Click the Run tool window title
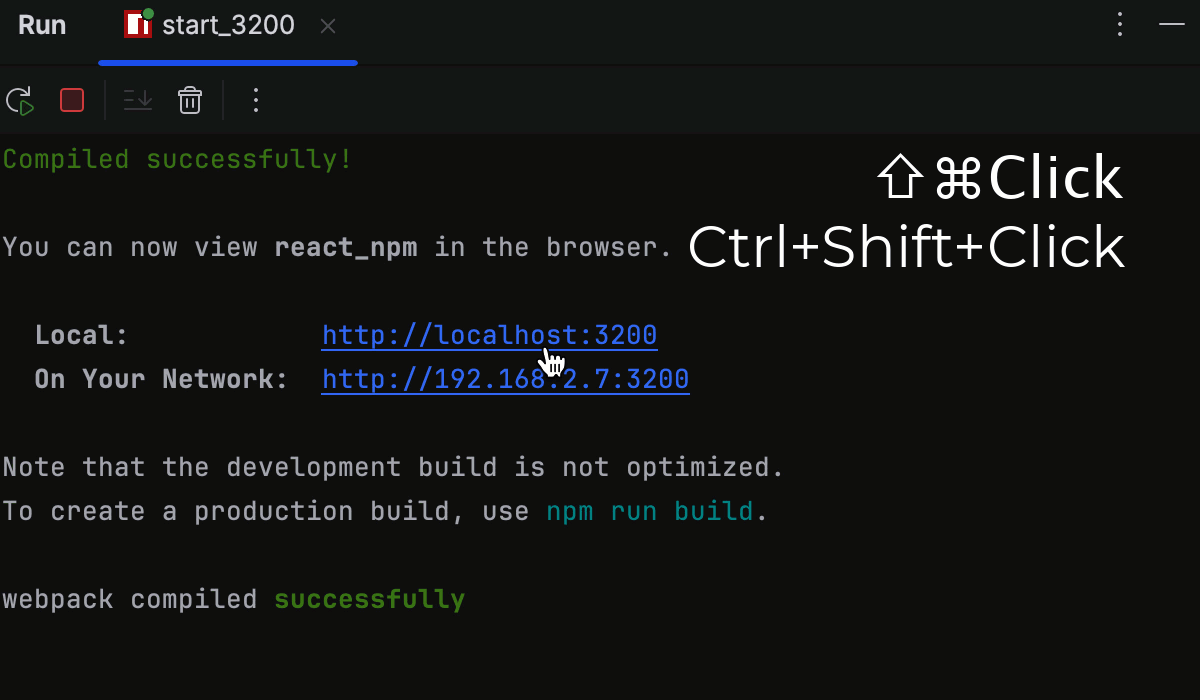 click(42, 25)
